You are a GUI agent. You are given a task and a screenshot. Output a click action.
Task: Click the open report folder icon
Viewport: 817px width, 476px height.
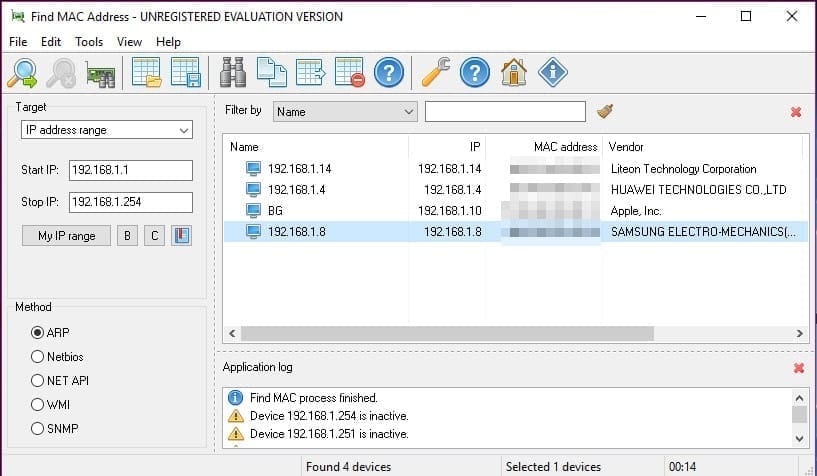[147, 73]
